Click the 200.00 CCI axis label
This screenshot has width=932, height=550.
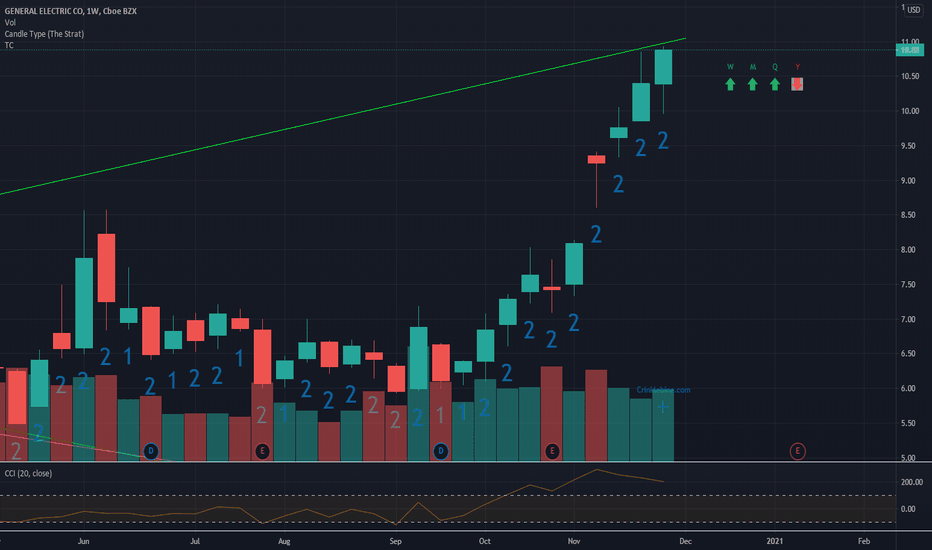[x=912, y=482]
